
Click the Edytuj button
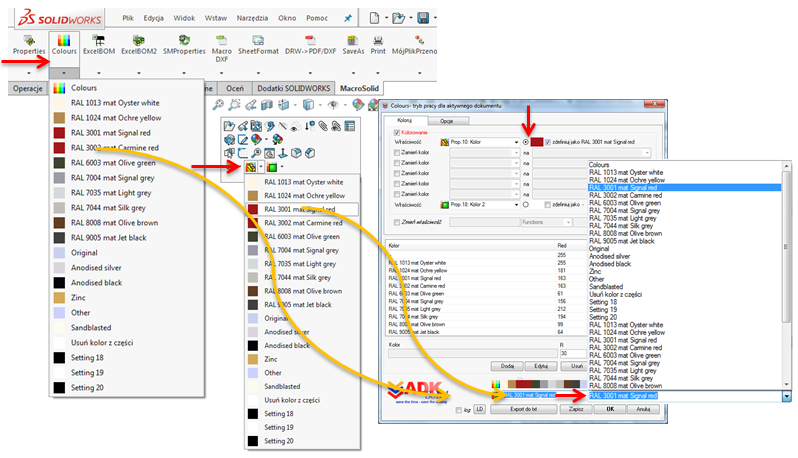click(541, 366)
